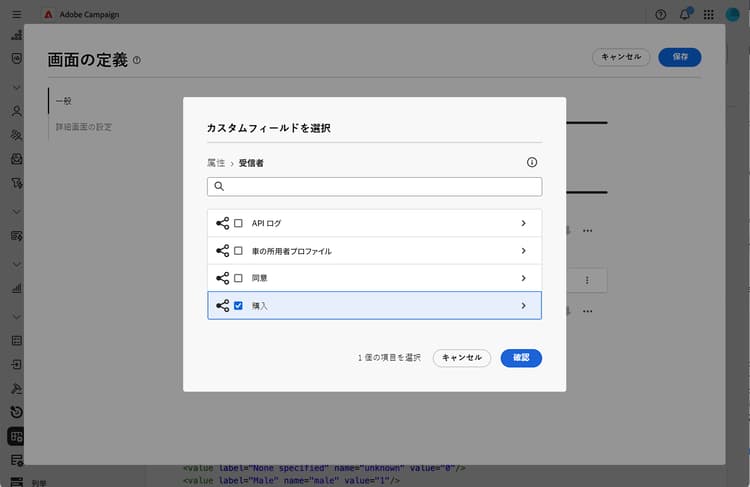Click the link icon beside API ログ
750x487 pixels.
point(222,223)
